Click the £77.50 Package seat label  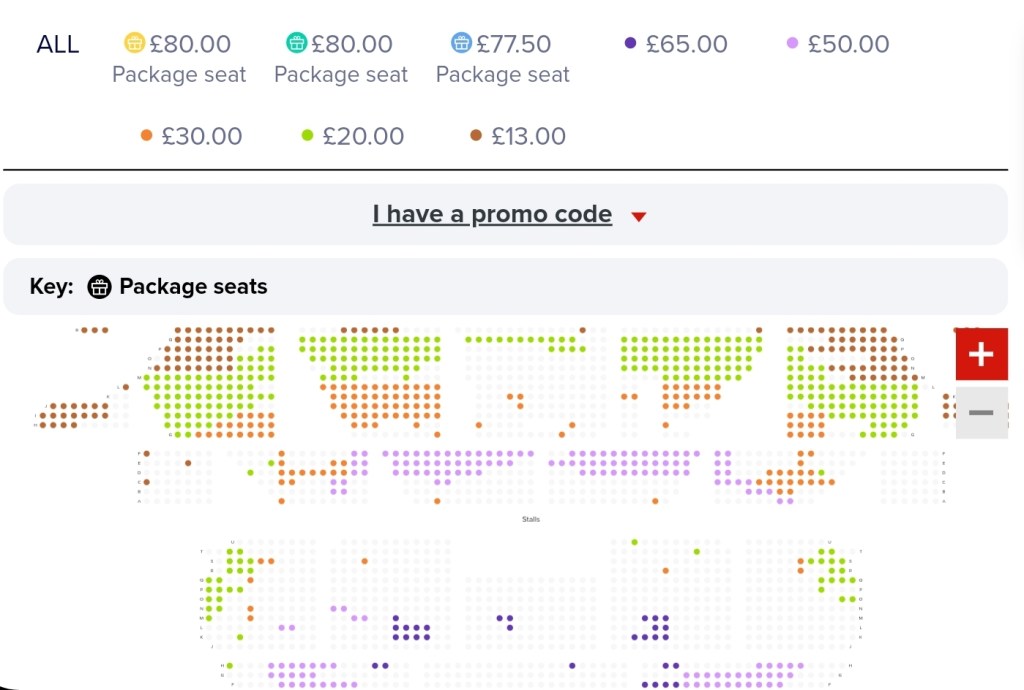[x=503, y=75]
